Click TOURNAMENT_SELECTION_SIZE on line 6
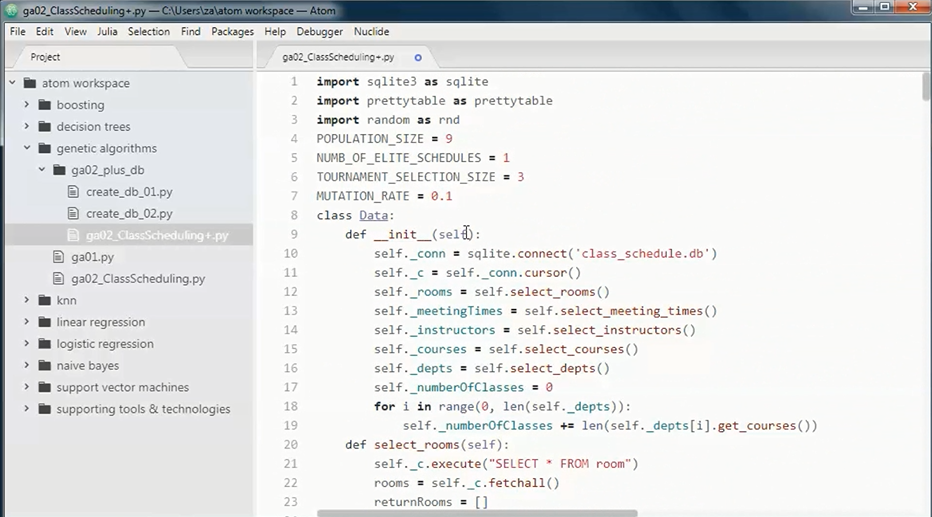The image size is (932, 517). coord(406,177)
